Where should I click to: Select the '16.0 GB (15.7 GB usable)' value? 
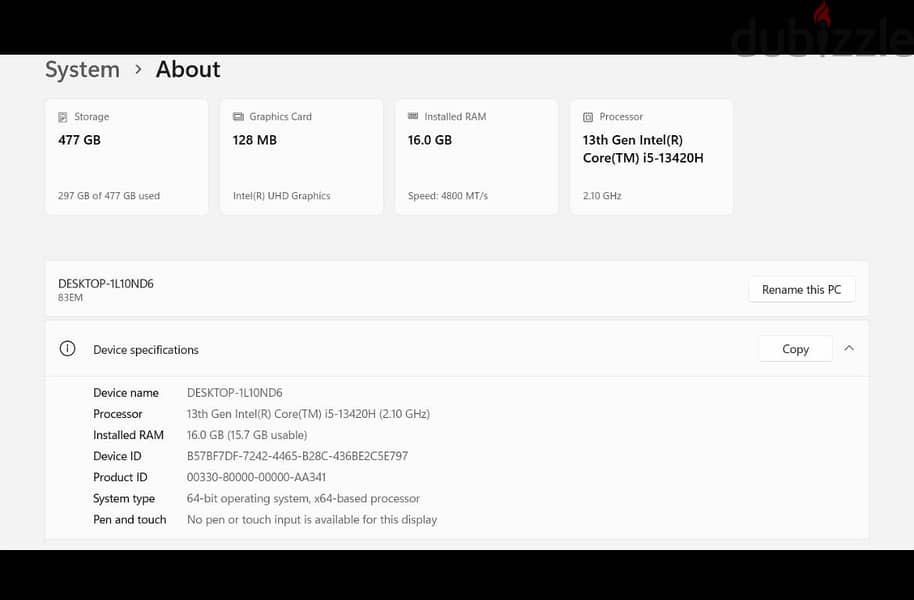click(247, 435)
